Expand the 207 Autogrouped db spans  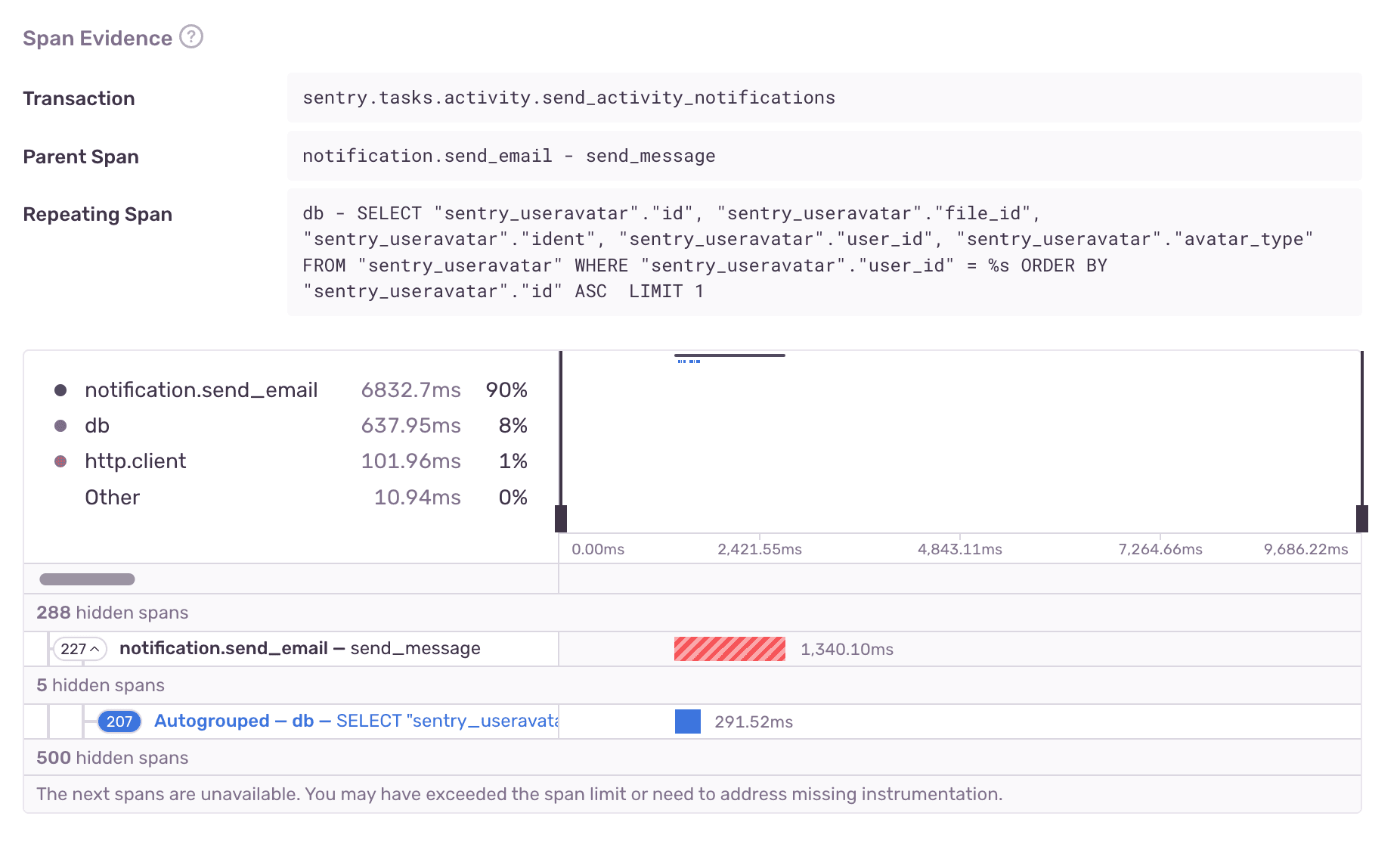point(119,721)
